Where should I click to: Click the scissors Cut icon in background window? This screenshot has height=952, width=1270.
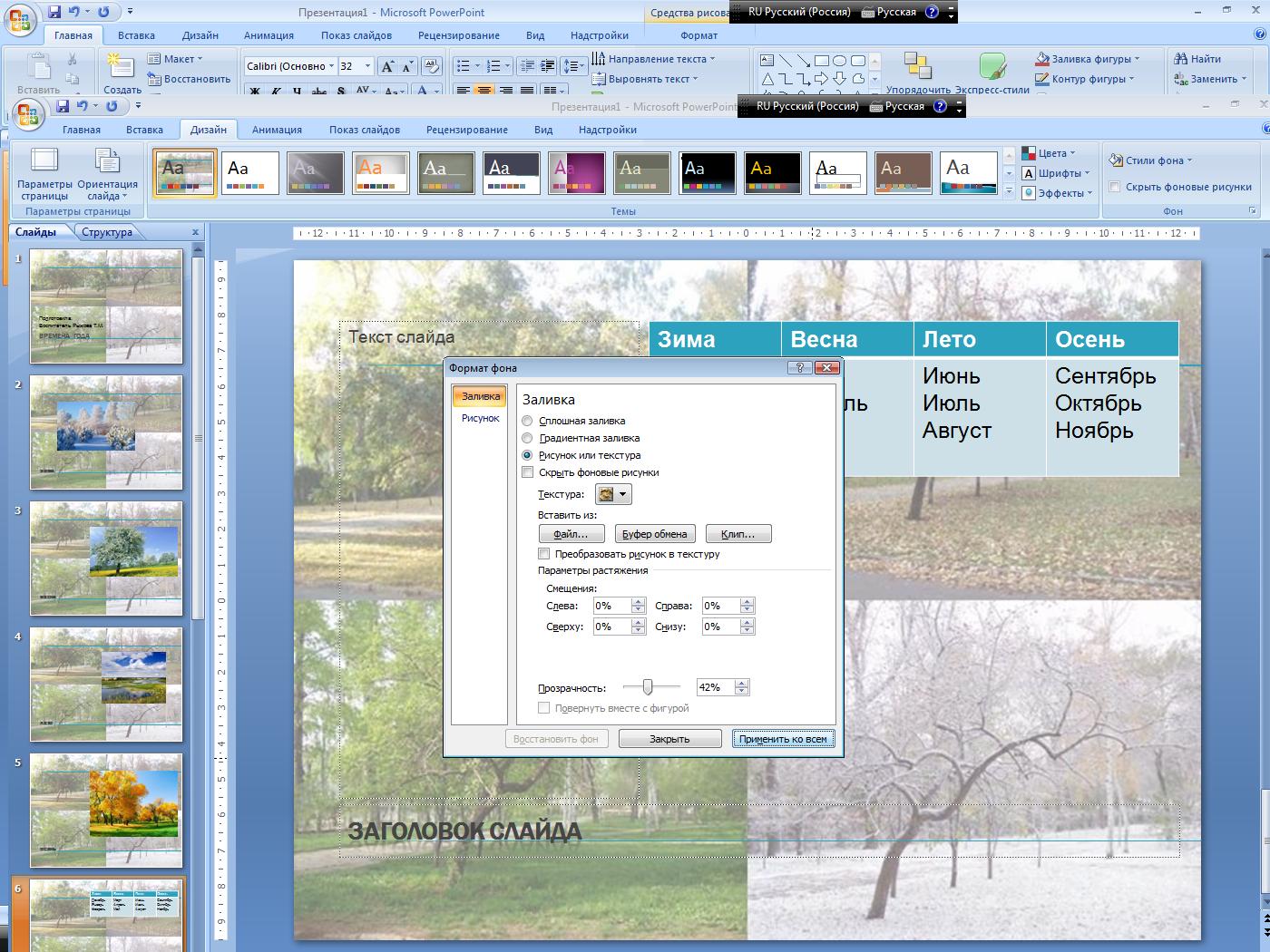coord(73,60)
